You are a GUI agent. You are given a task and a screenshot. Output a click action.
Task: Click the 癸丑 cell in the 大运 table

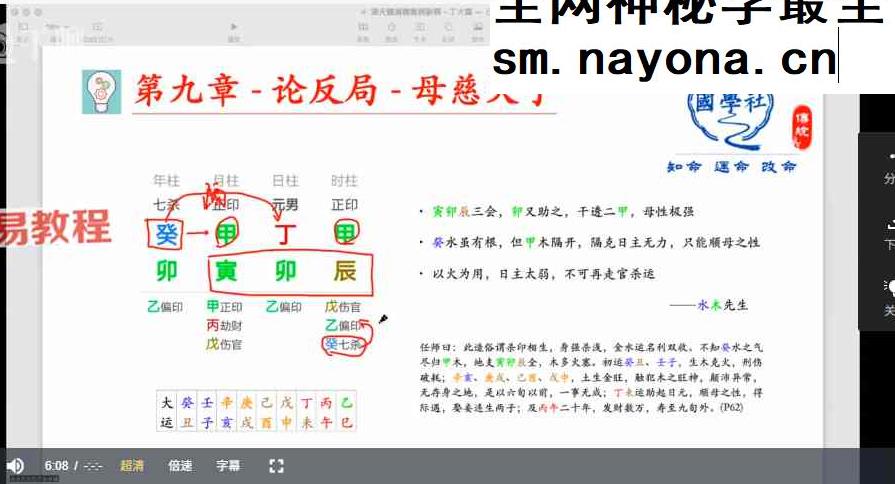pos(187,412)
